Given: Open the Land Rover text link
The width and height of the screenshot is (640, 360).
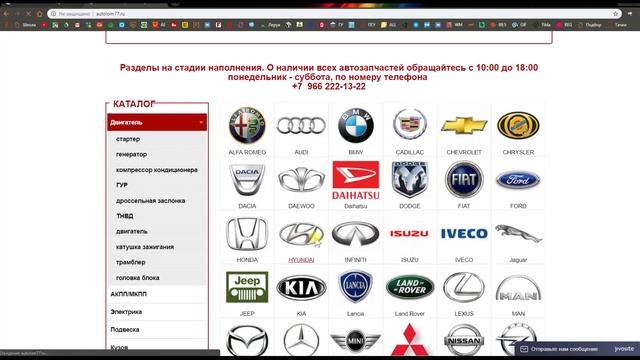Looking at the screenshot, I should tap(410, 314).
